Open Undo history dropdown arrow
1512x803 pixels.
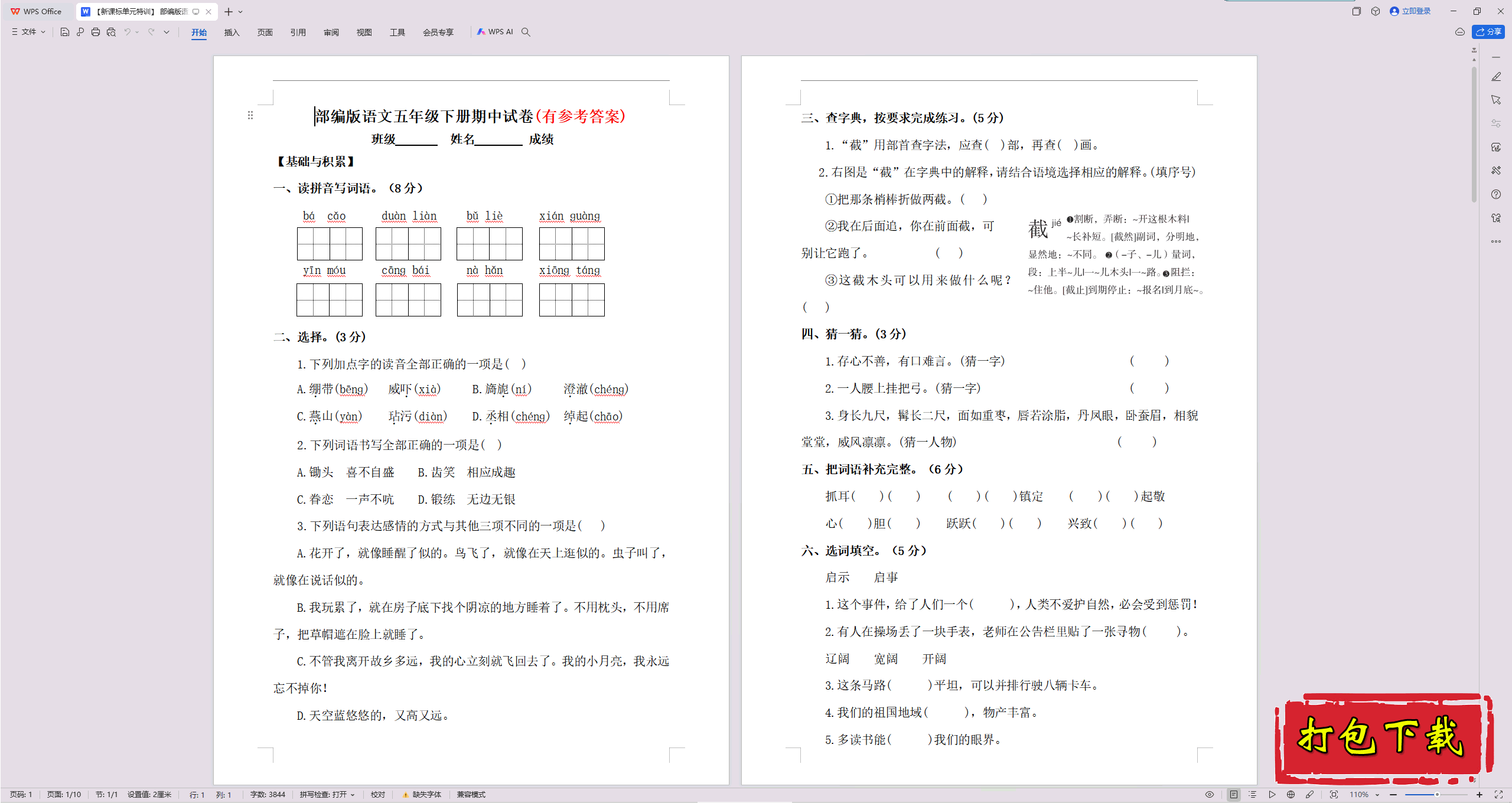(x=137, y=32)
